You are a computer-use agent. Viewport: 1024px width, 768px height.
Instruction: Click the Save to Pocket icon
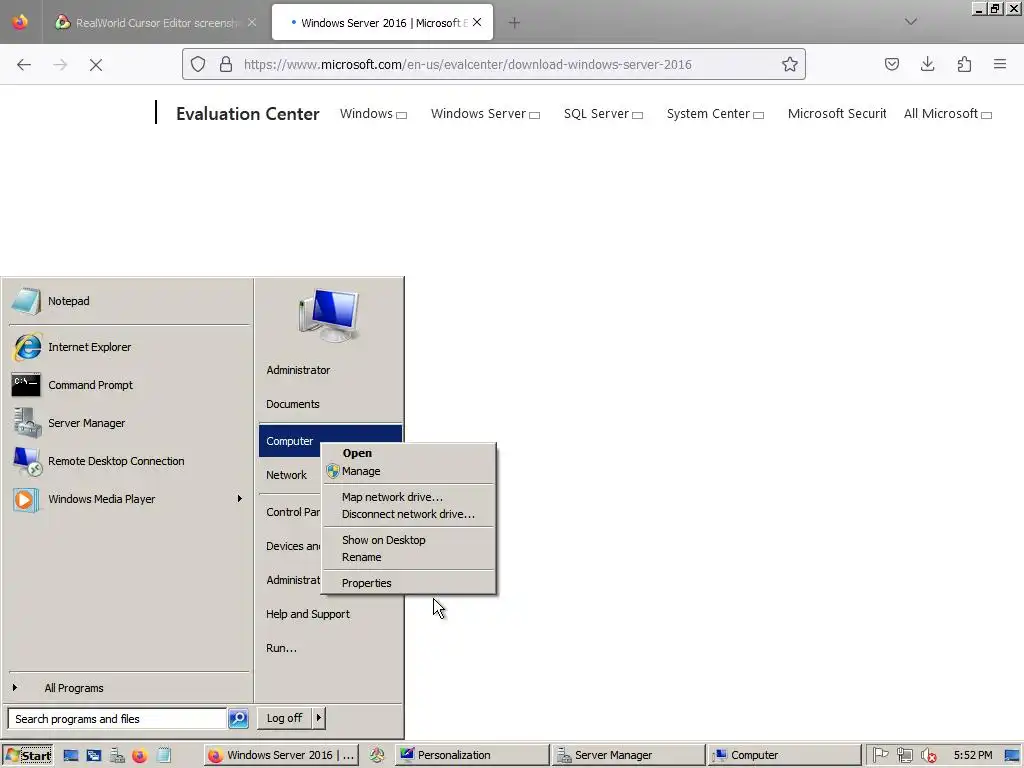(x=892, y=64)
